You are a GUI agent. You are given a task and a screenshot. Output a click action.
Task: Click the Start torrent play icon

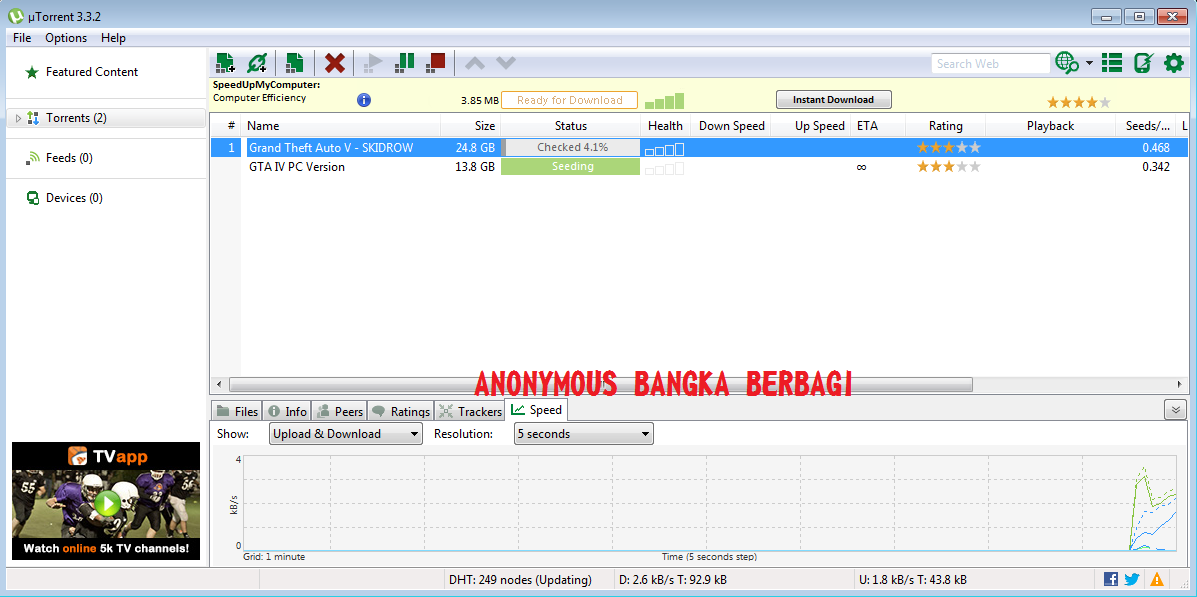click(x=373, y=63)
